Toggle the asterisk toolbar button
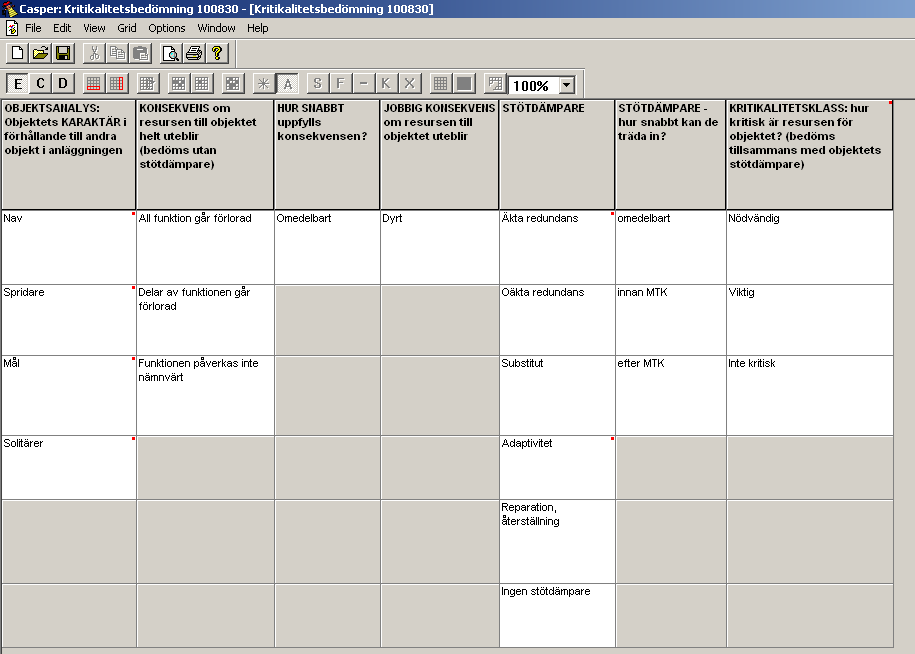 264,83
